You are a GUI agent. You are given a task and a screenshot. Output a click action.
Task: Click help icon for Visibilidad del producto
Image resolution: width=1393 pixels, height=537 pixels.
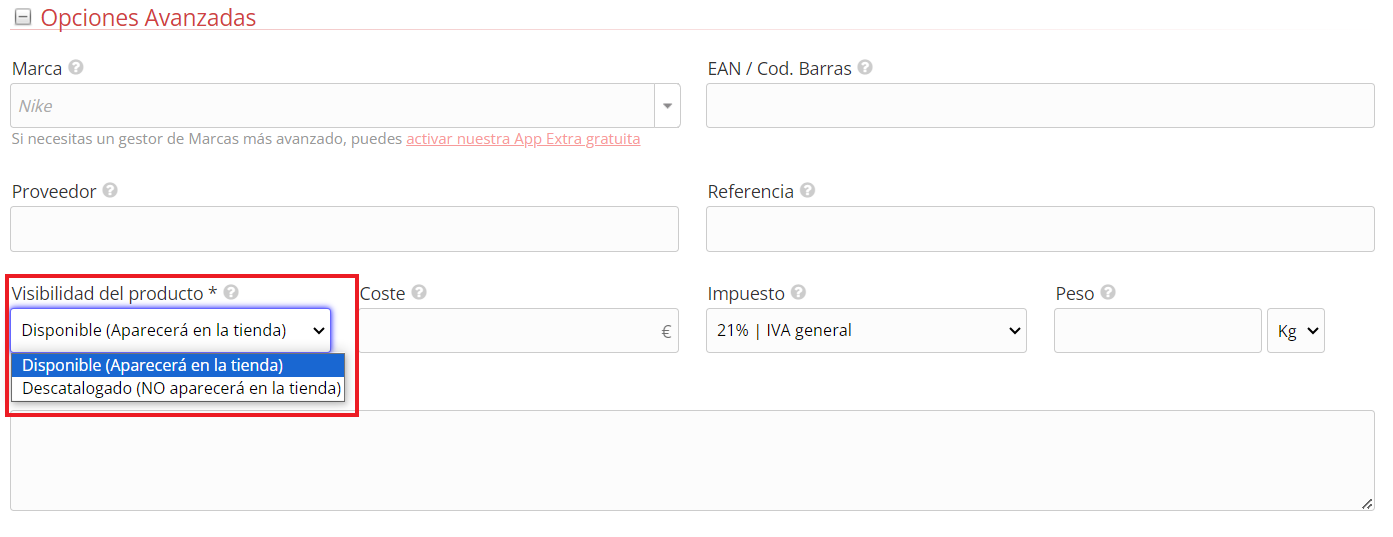(231, 292)
